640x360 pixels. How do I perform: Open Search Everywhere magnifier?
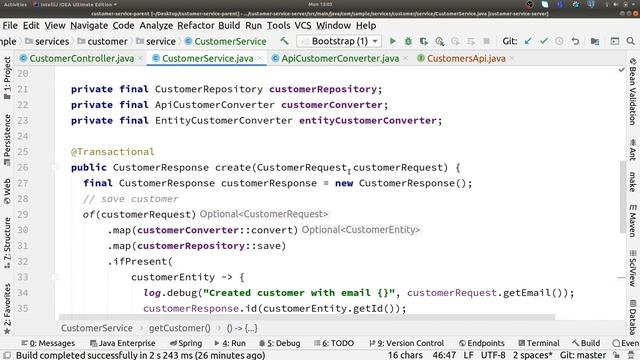pos(631,41)
